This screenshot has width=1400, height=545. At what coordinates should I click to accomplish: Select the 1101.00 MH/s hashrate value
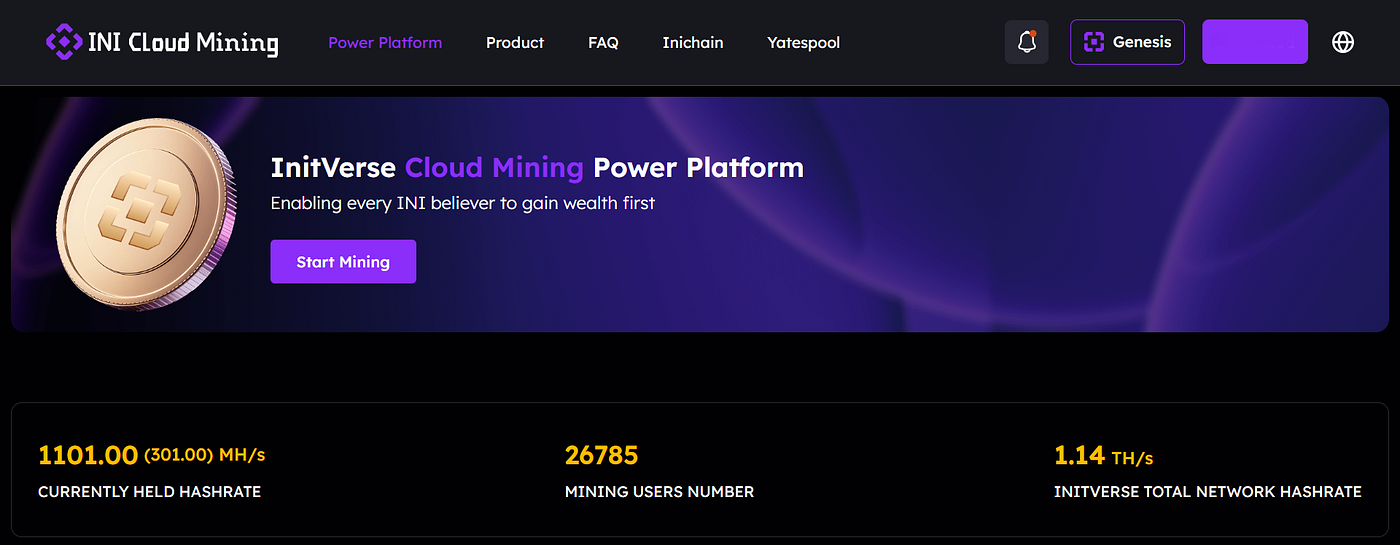click(152, 455)
